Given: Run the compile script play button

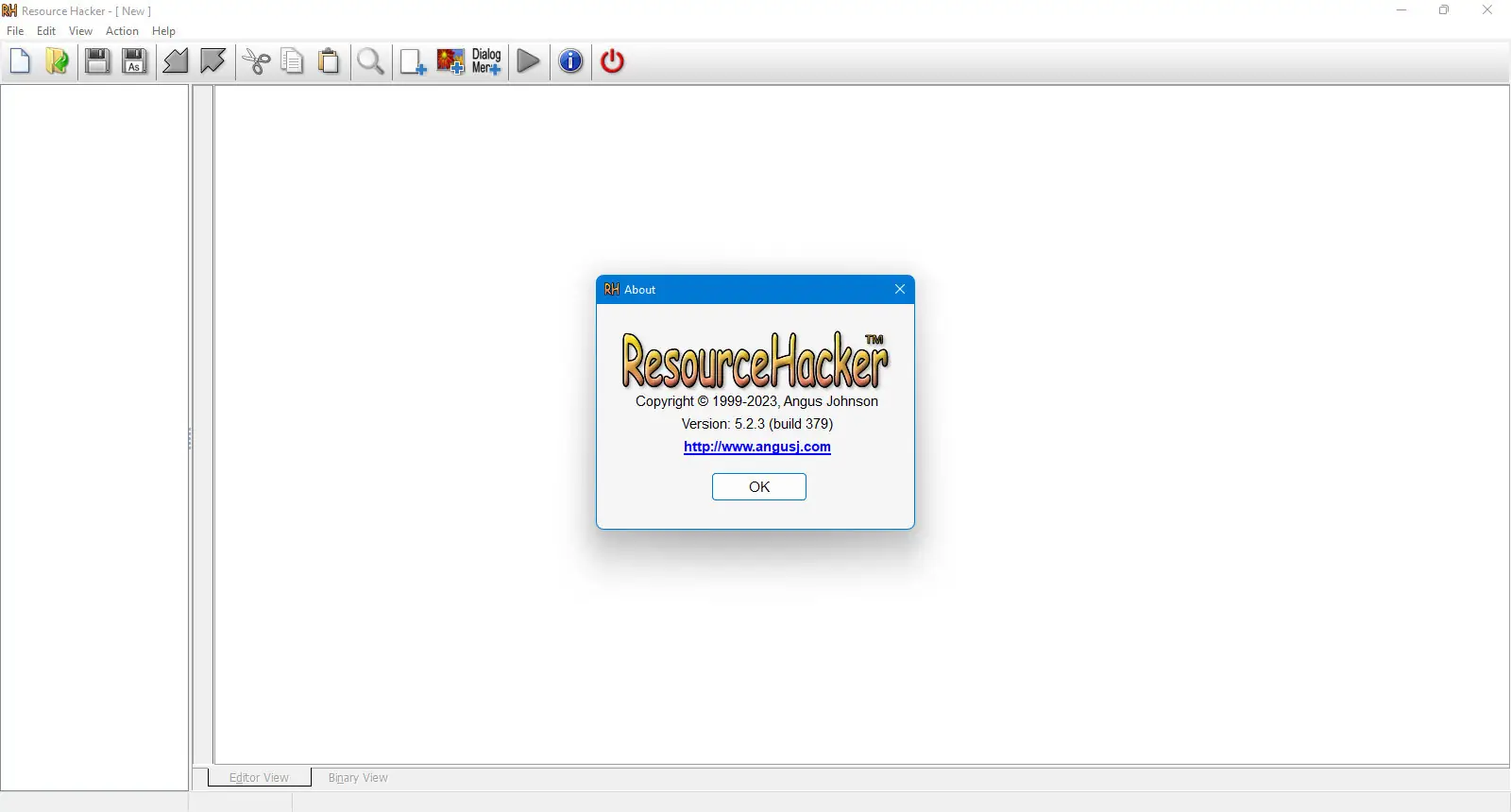Looking at the screenshot, I should click(529, 61).
